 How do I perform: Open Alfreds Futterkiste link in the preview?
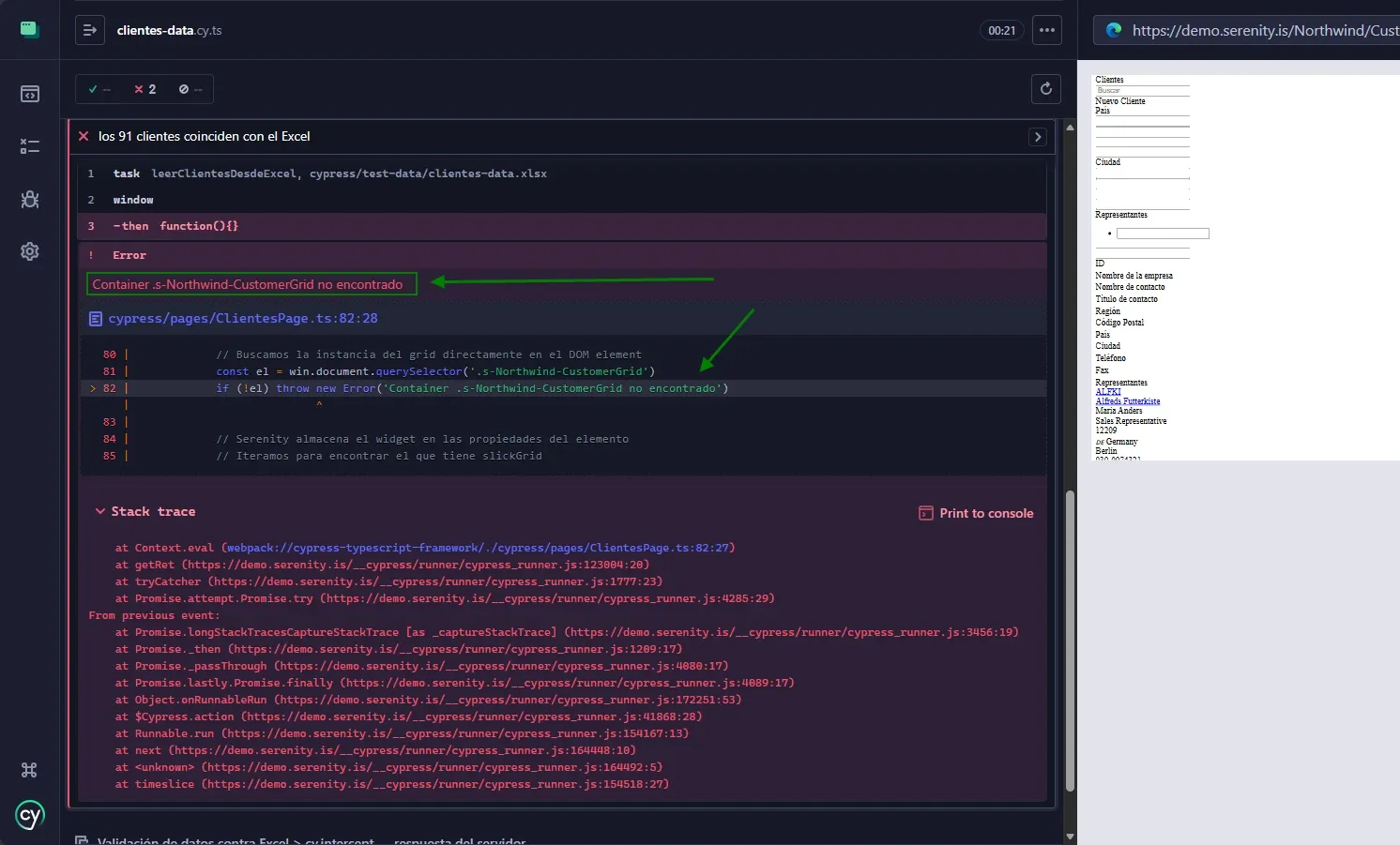pyautogui.click(x=1128, y=401)
